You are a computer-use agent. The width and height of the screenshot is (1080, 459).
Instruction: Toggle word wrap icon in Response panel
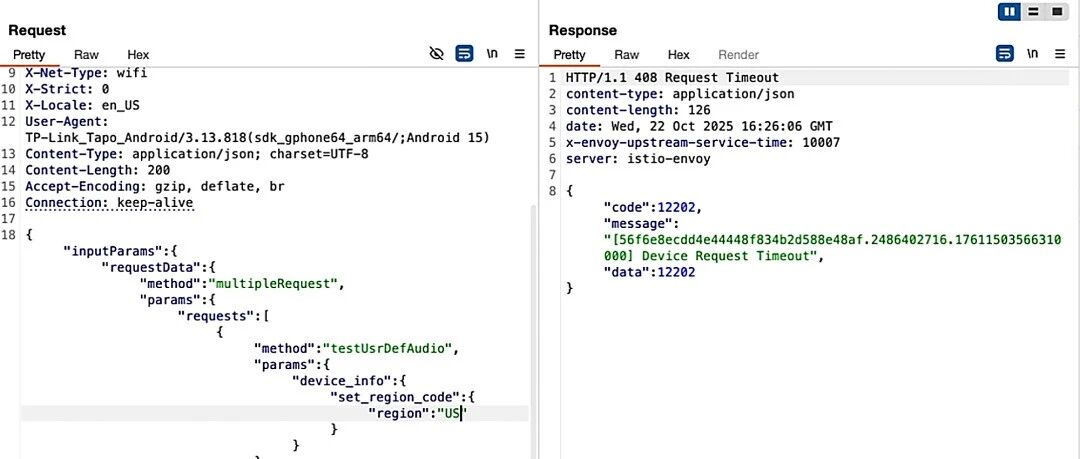pyautogui.click(x=1005, y=54)
